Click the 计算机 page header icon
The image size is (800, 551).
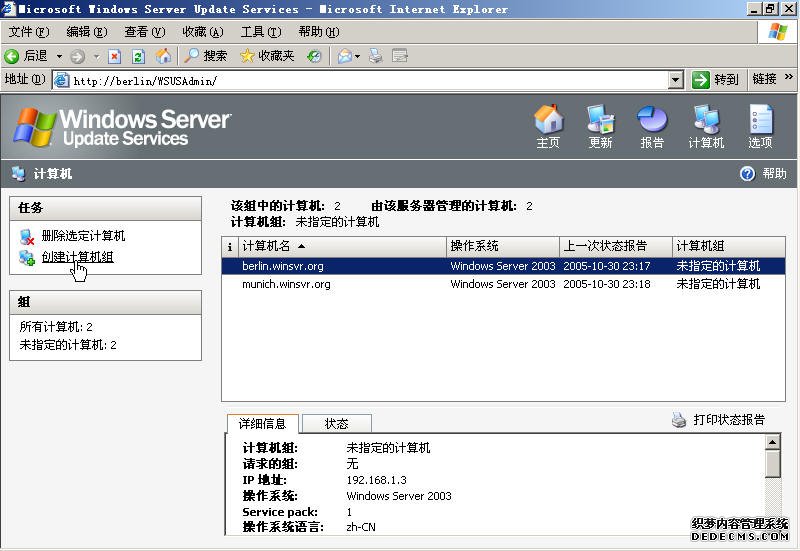[x=18, y=174]
